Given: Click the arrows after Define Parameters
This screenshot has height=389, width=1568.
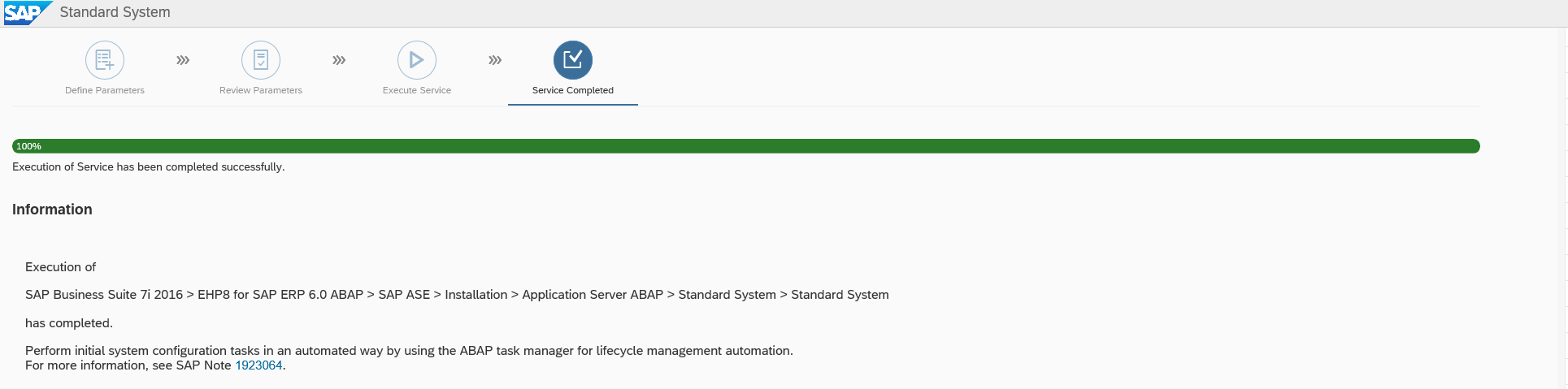Looking at the screenshot, I should 183,60.
